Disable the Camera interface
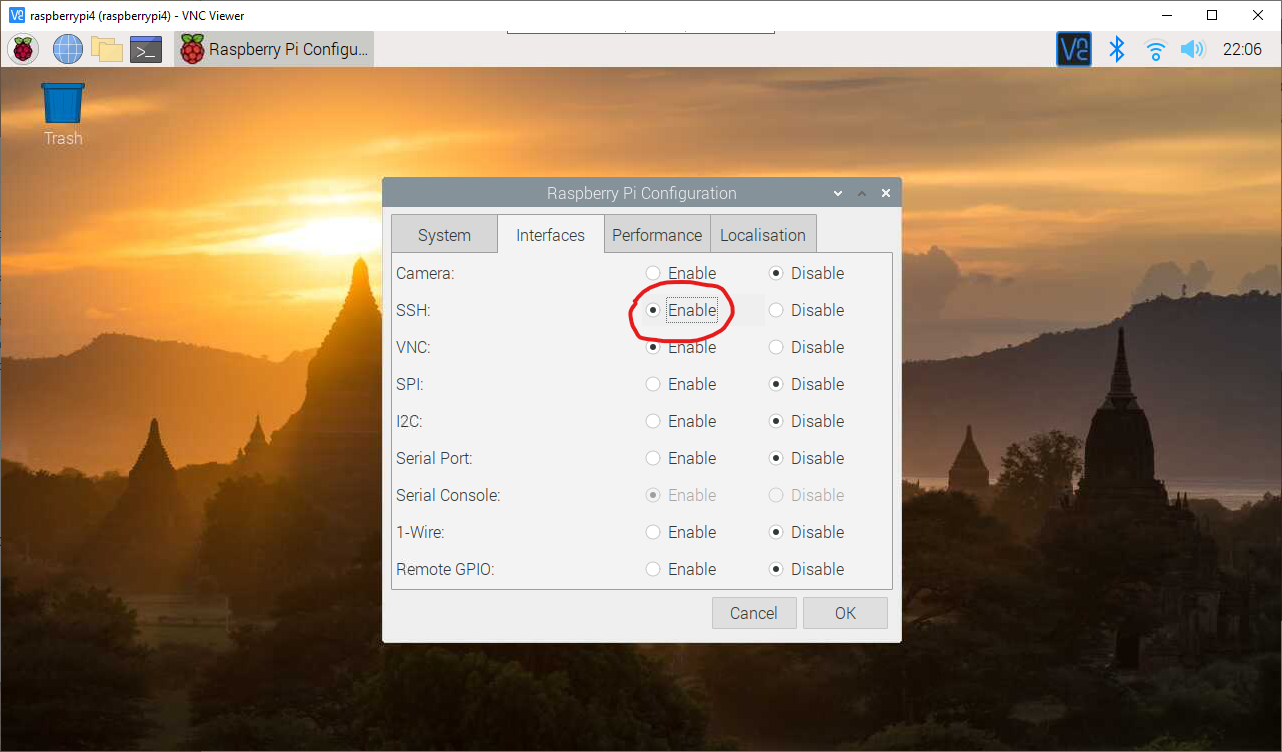1282x752 pixels. pos(776,273)
